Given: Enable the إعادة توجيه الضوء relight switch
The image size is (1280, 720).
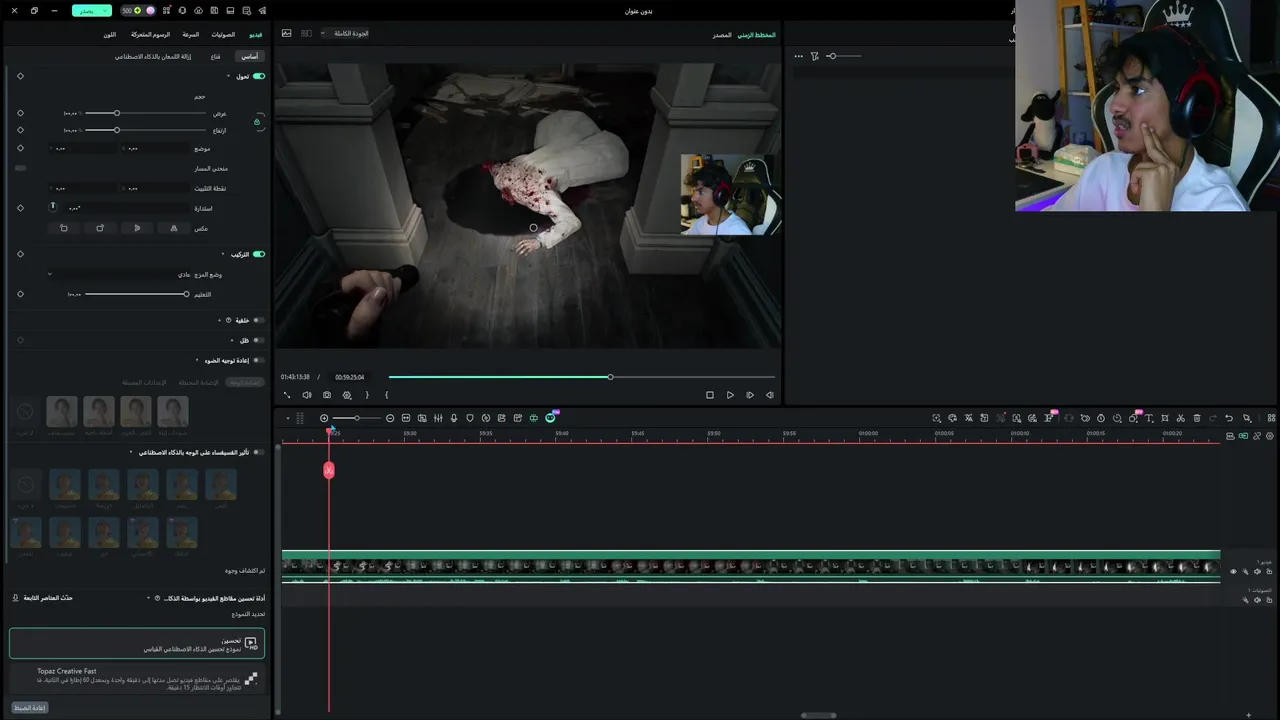Looking at the screenshot, I should [x=258, y=360].
